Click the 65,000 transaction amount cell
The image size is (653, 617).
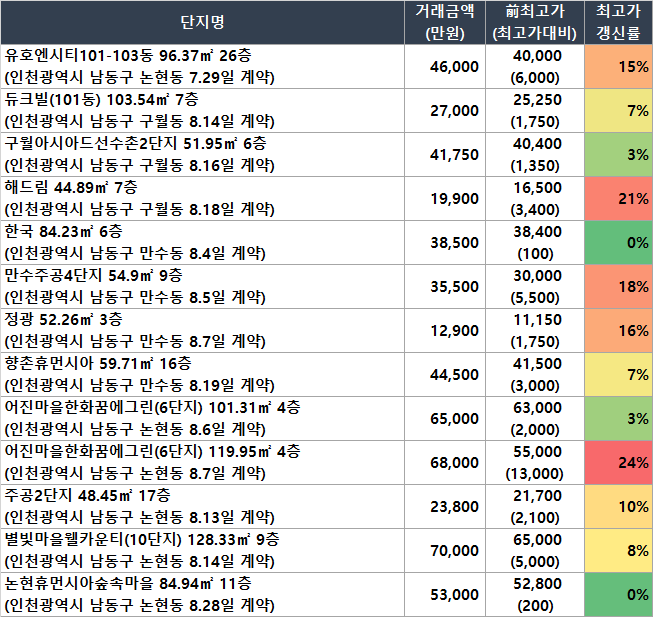445,419
